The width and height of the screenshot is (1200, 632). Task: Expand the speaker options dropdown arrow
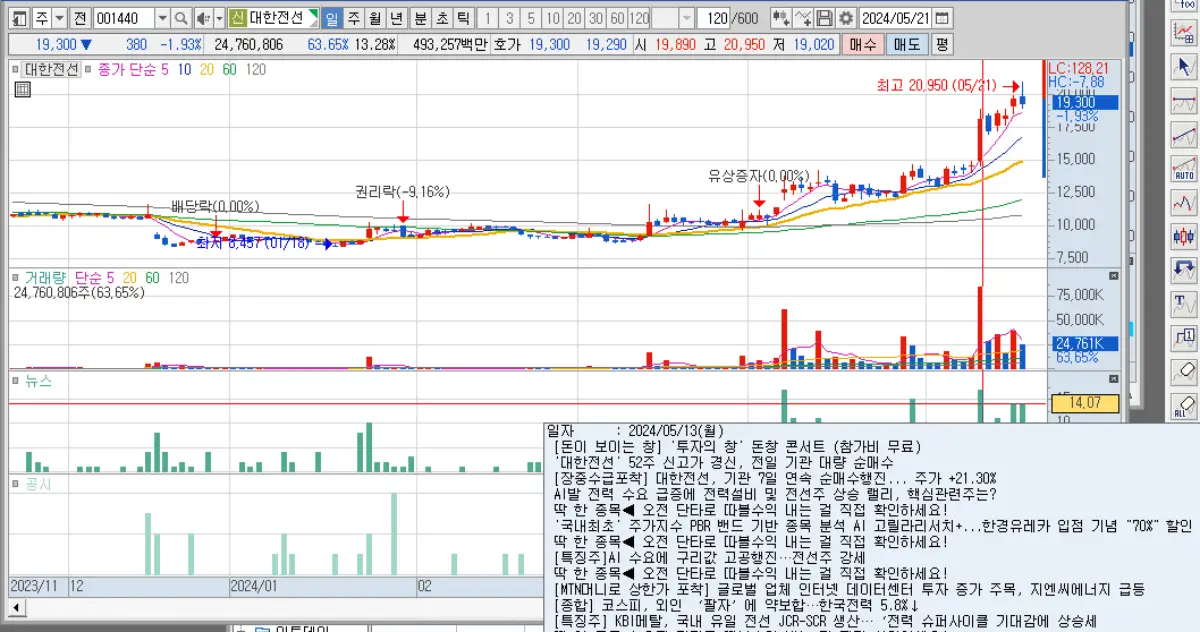pos(219,19)
